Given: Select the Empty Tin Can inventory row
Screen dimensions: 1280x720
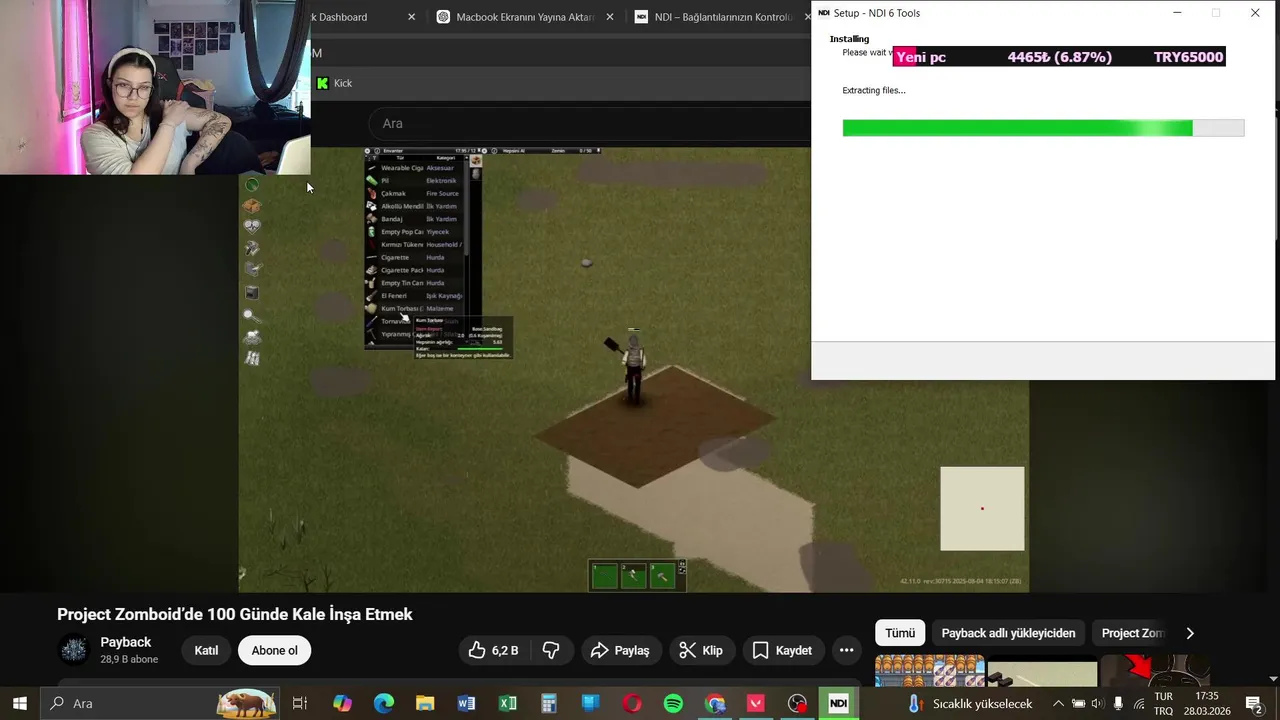Looking at the screenshot, I should (415, 283).
